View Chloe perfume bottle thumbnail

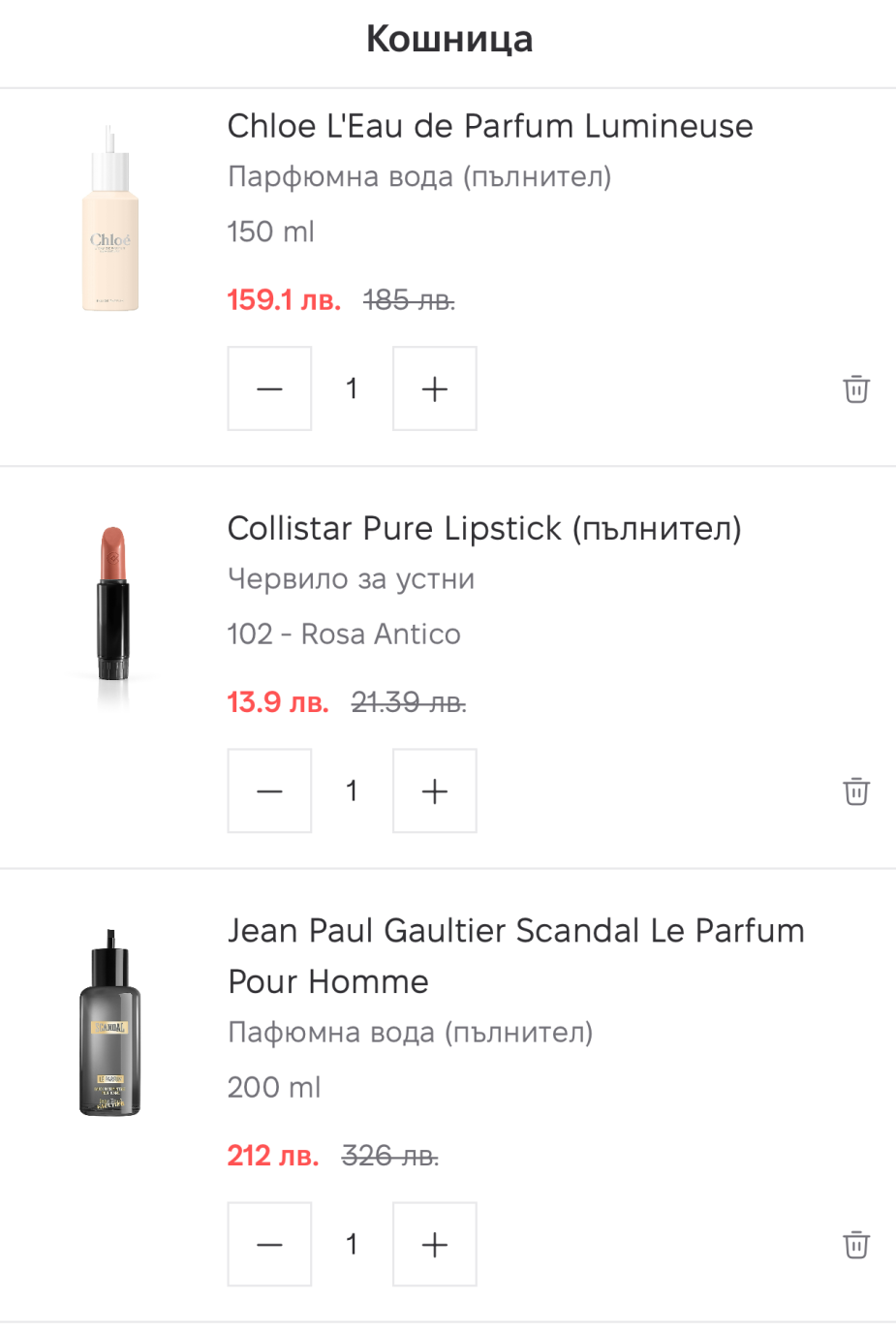pos(110,219)
